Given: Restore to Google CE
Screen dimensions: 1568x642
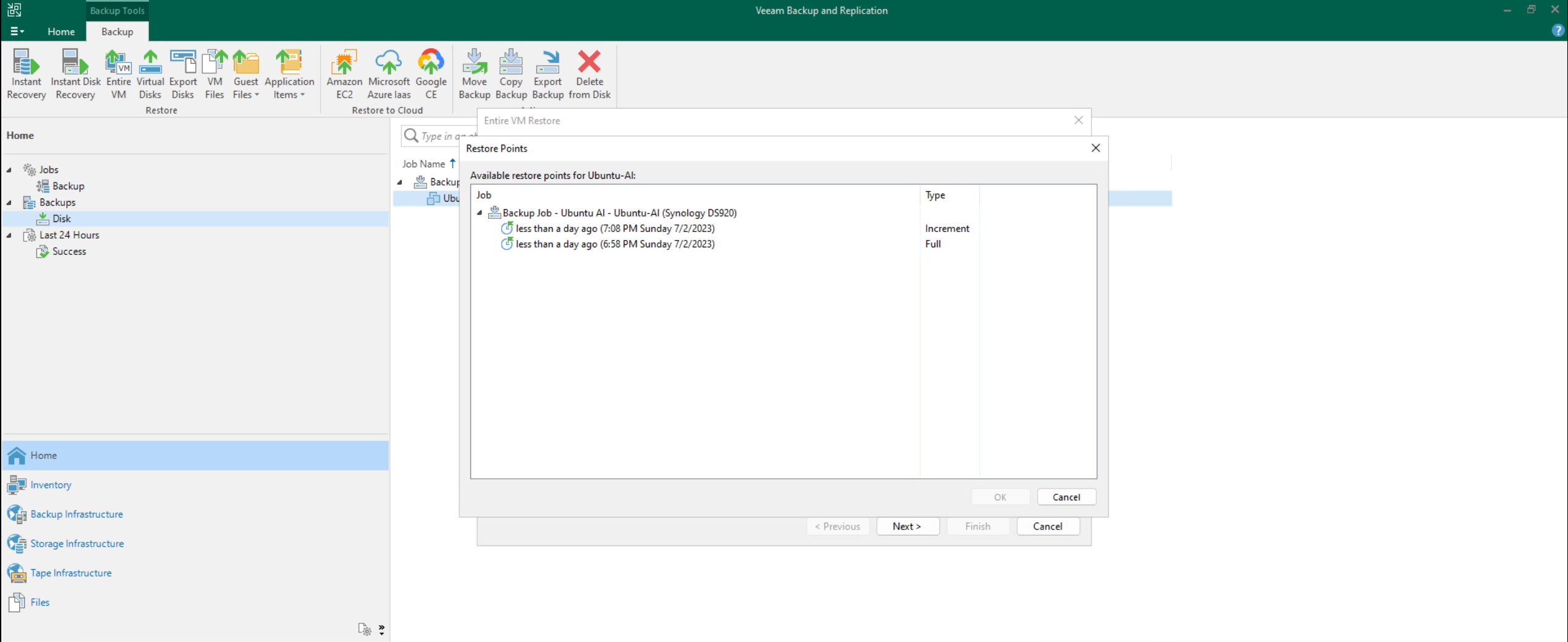Looking at the screenshot, I should click(x=431, y=74).
